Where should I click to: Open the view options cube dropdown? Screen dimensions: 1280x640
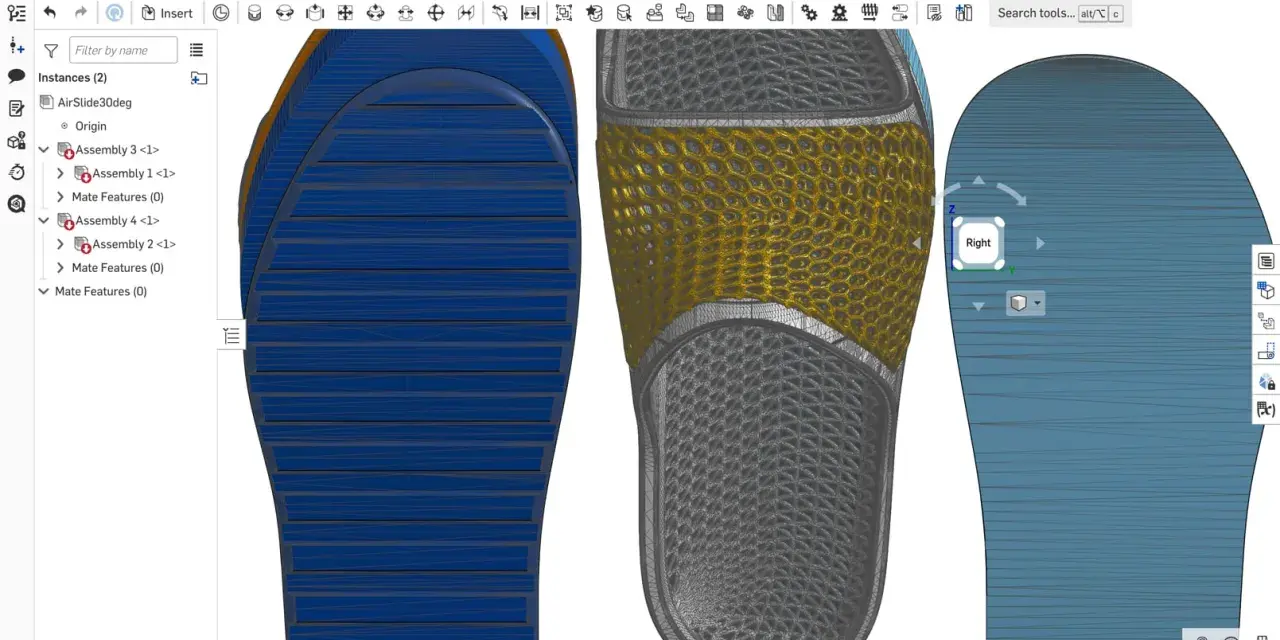pyautogui.click(x=1025, y=303)
